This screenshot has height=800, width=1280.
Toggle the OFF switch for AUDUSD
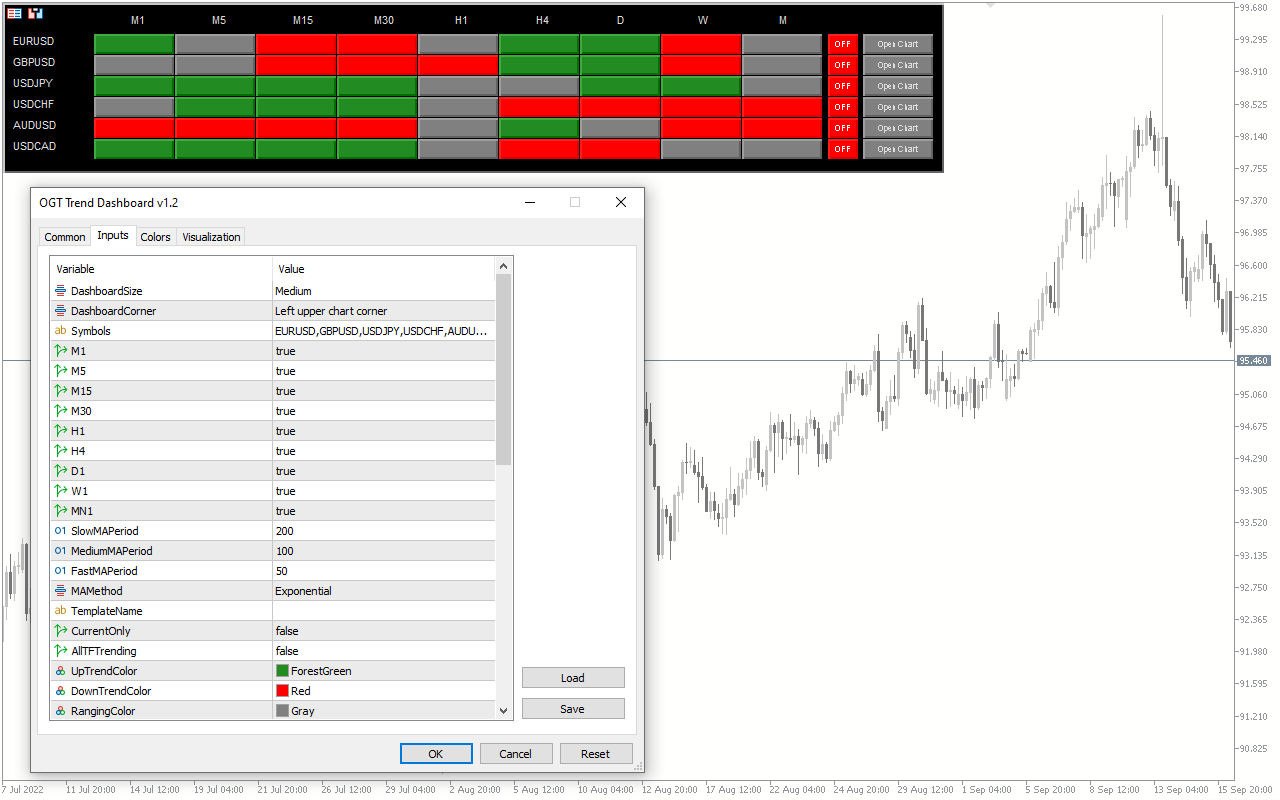842,128
